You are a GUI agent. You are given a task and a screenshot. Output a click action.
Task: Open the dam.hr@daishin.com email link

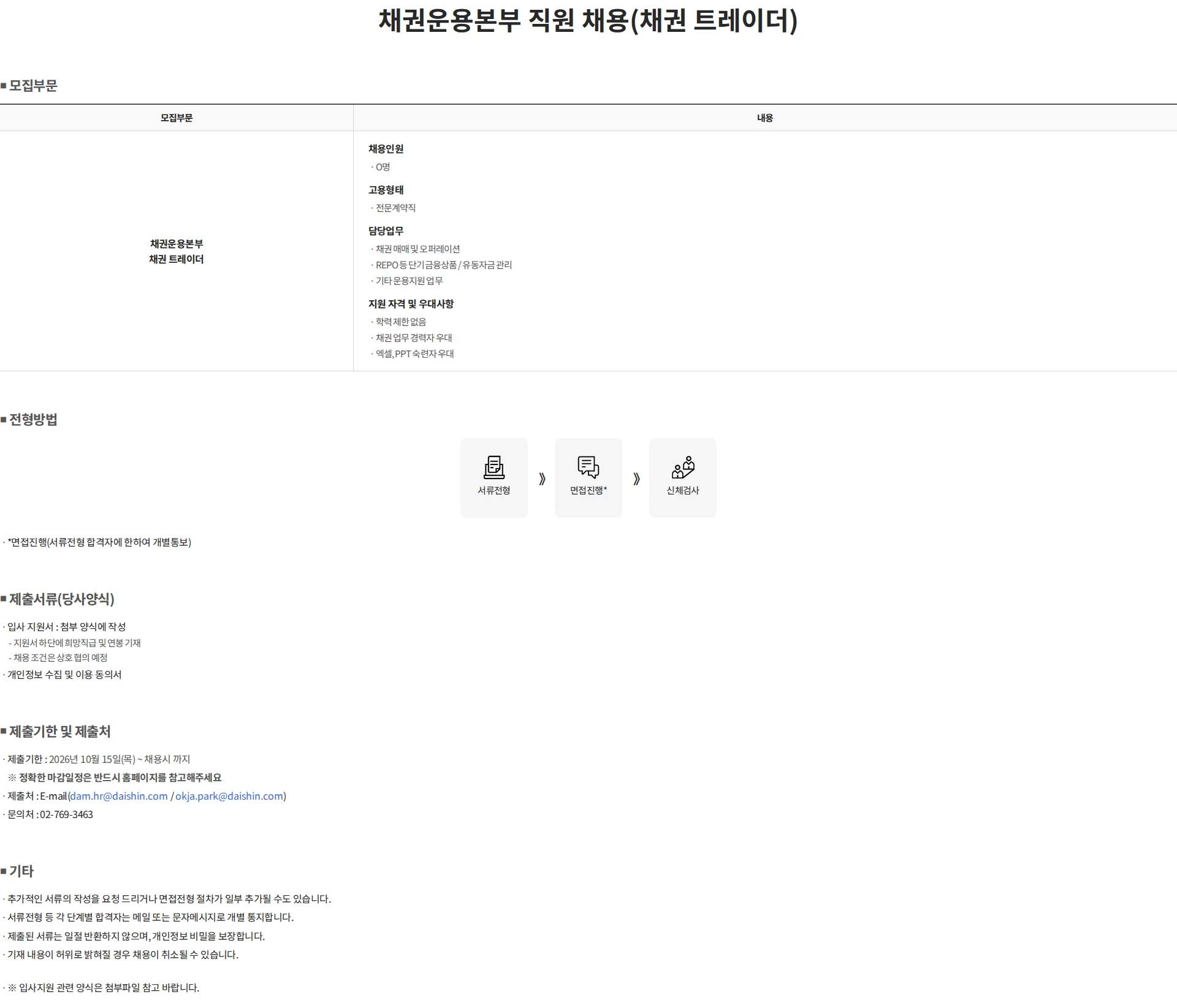tap(119, 796)
